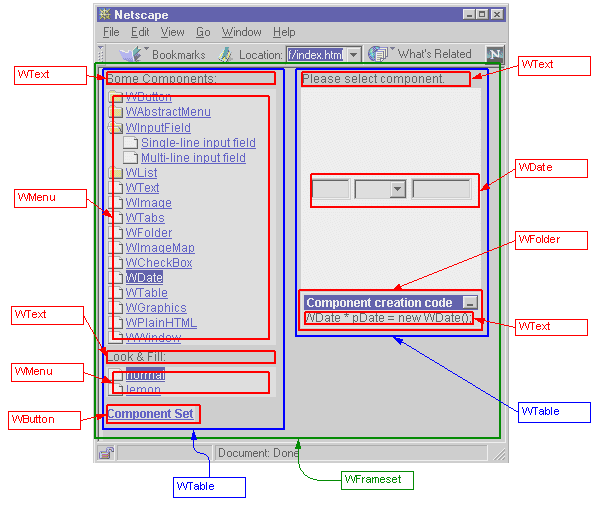Viewport: 596px width, 505px height.
Task: Open Multi-line input field link
Action: [193, 158]
